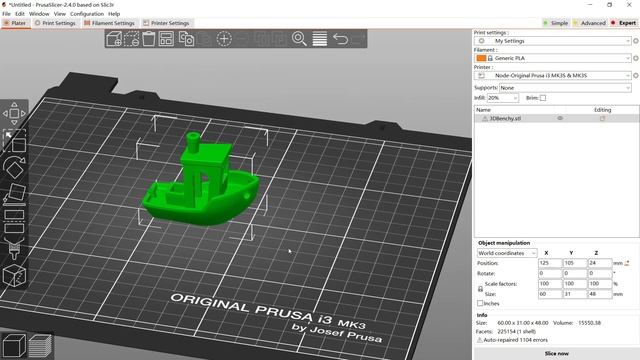
Task: Open the Printer preset dropdown
Action: click(553, 76)
